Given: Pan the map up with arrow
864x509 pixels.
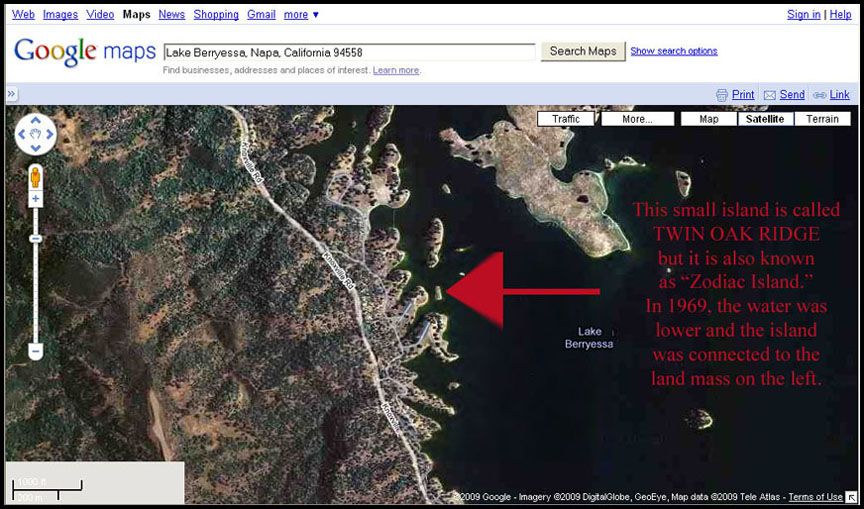Looking at the screenshot, I should coord(36,121).
